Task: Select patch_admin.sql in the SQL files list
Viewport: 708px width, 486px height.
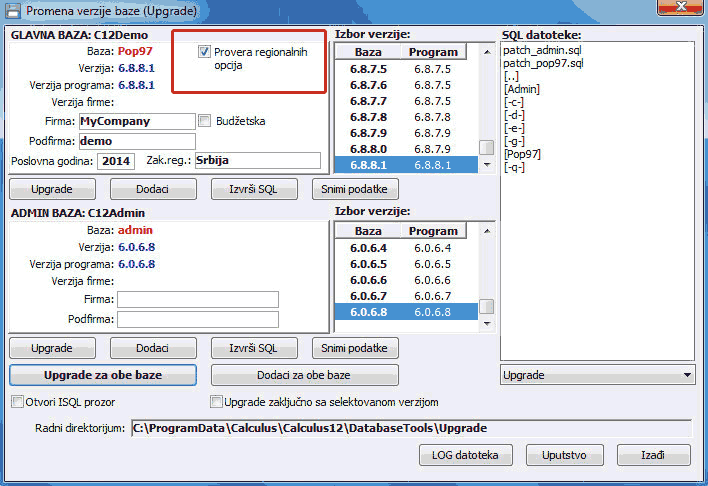Action: click(x=540, y=50)
